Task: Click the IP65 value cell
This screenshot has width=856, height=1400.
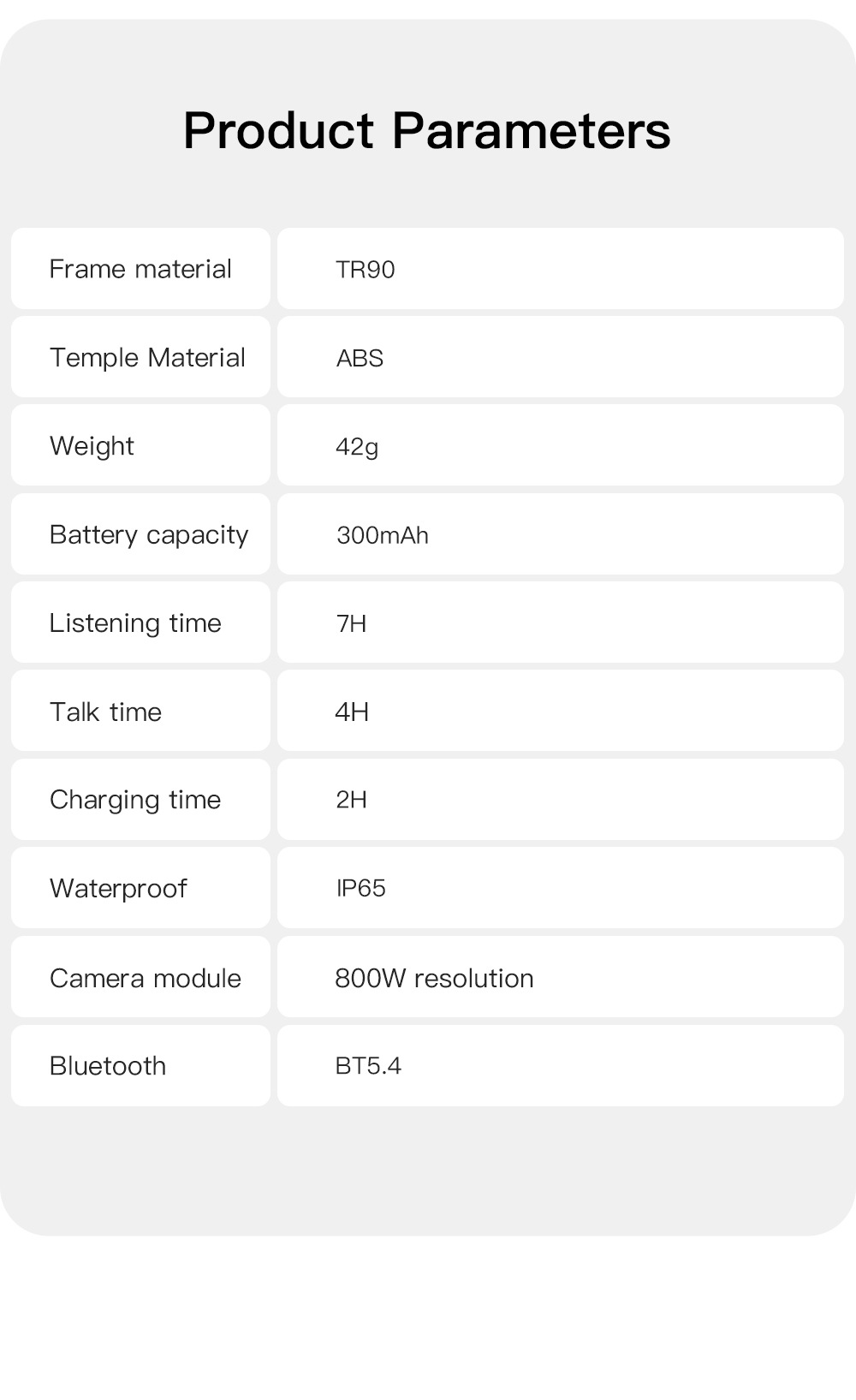Action: [561, 887]
